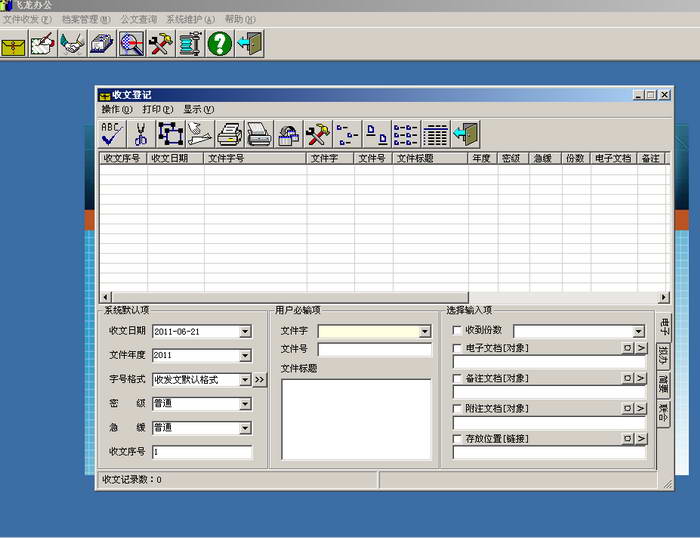This screenshot has width=700, height=538.
Task: Open the 收文日期 date dropdown
Action: (x=245, y=332)
